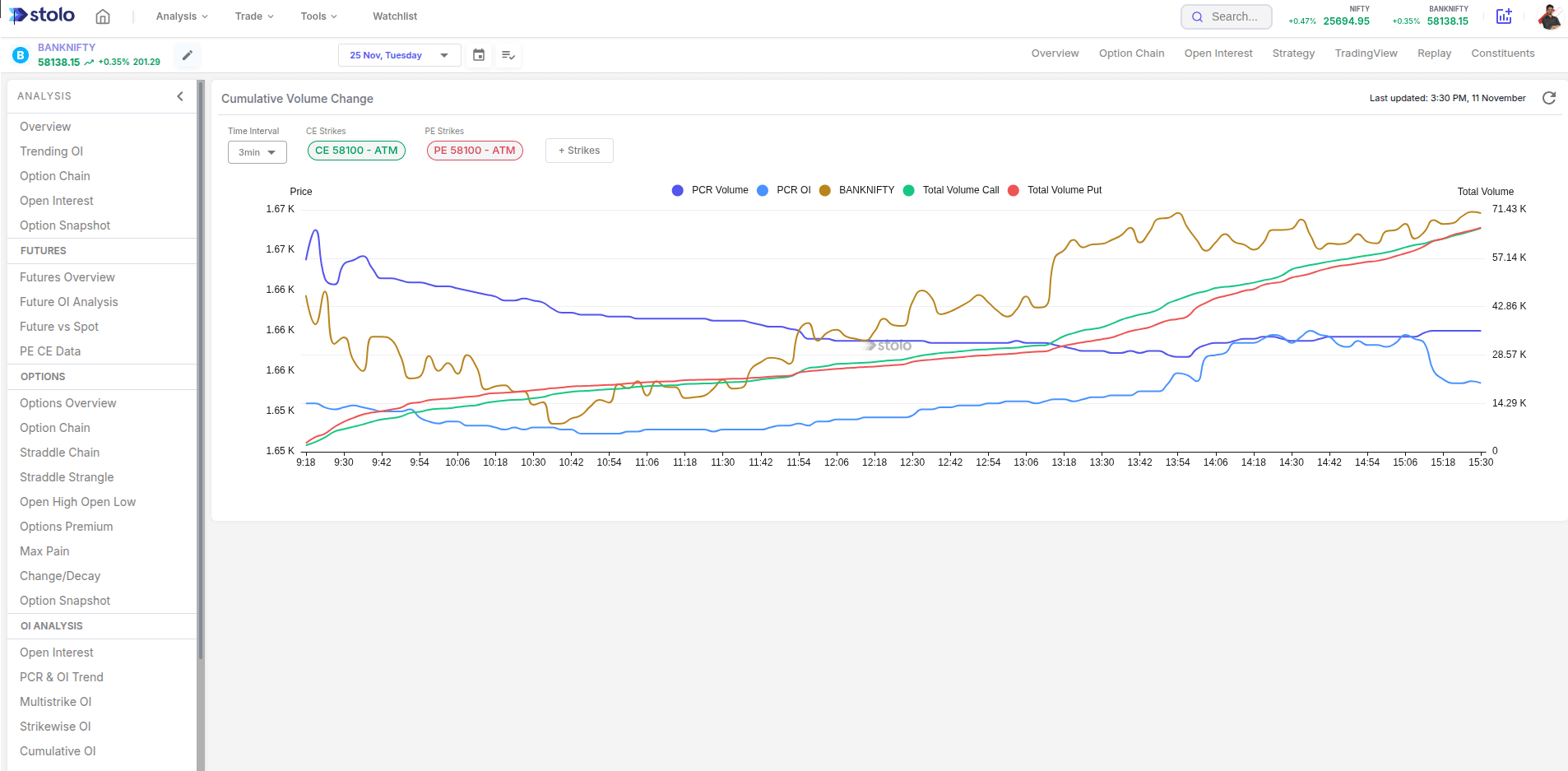Viewport: 1568px width, 771px height.
Task: Open the chart-with-plus icon near the profile
Action: tap(1504, 16)
